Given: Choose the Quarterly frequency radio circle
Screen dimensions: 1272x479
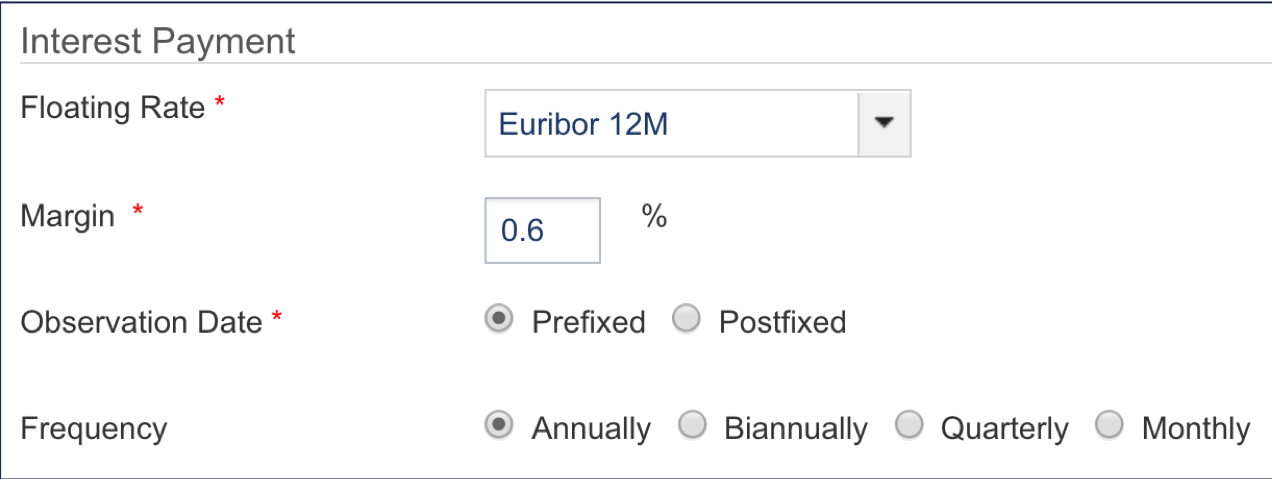Looking at the screenshot, I should pyautogui.click(x=908, y=427).
